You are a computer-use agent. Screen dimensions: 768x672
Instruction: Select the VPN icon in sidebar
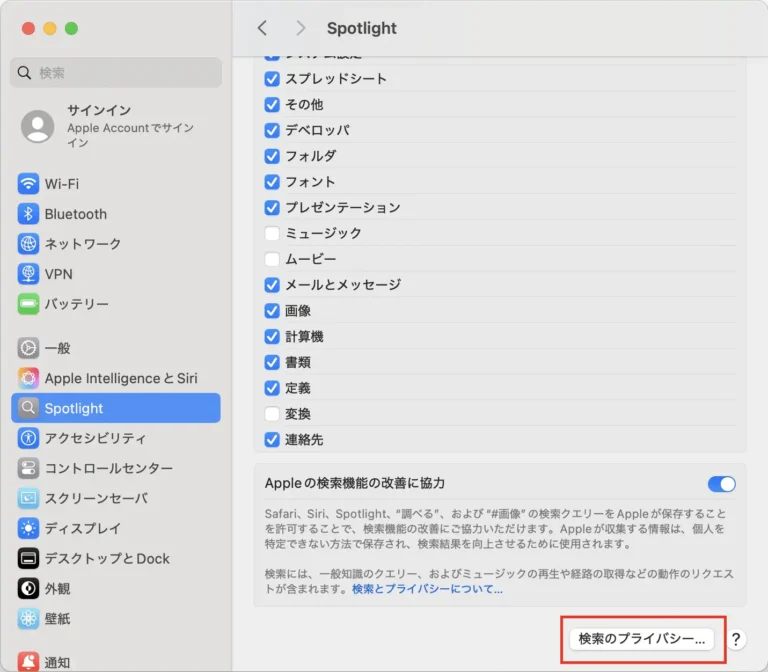(28, 274)
